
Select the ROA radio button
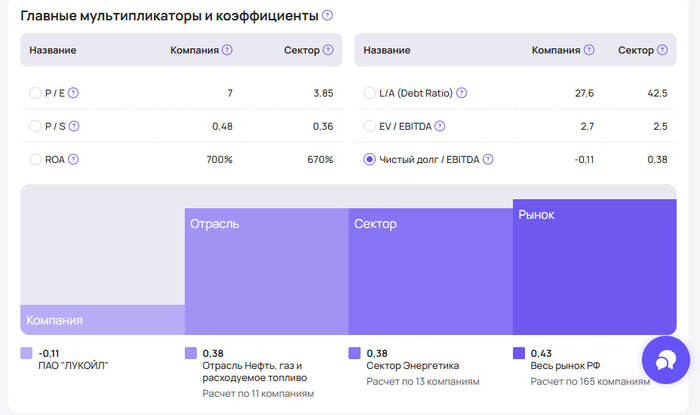pyautogui.click(x=36, y=159)
